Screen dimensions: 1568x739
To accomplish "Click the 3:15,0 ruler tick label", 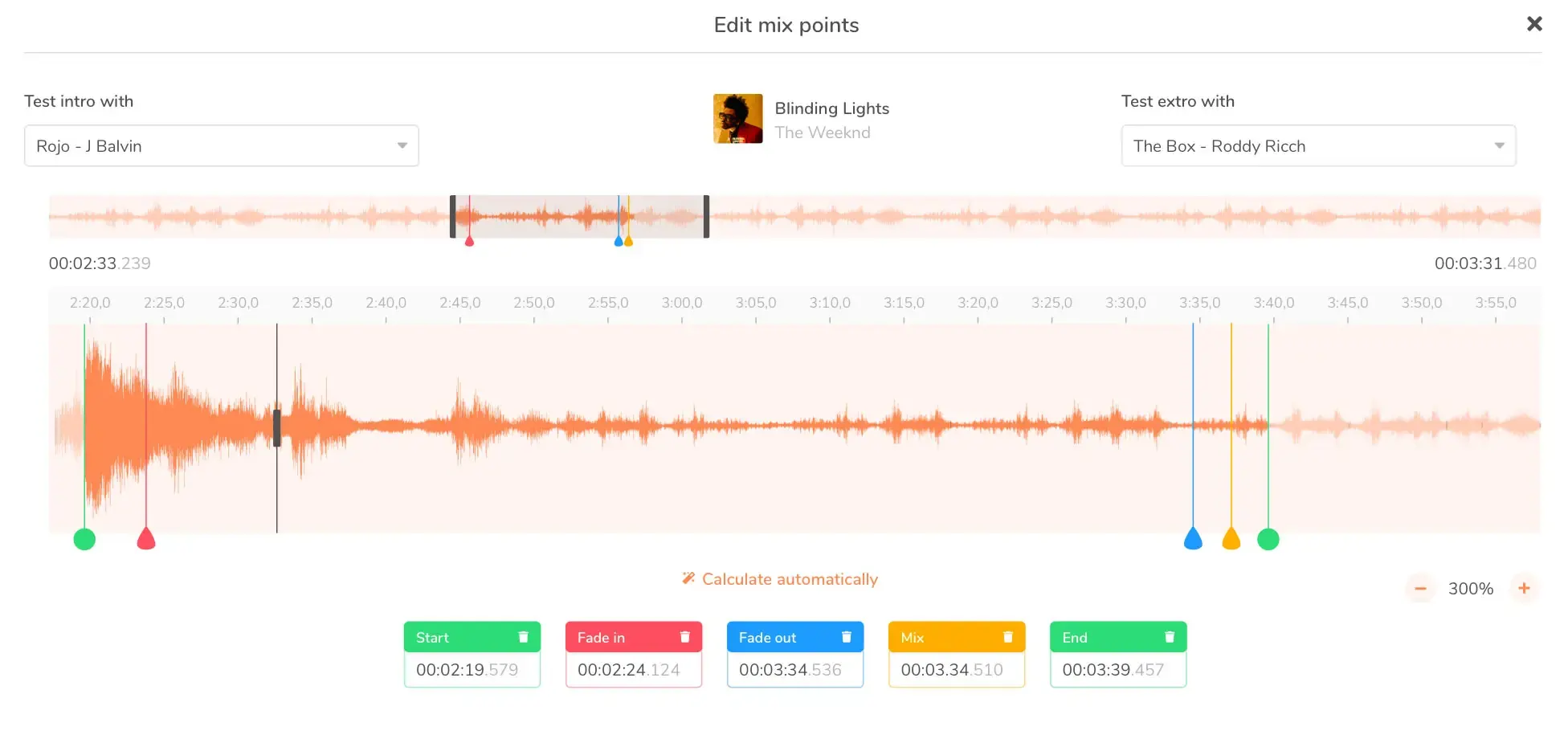I will tap(904, 303).
